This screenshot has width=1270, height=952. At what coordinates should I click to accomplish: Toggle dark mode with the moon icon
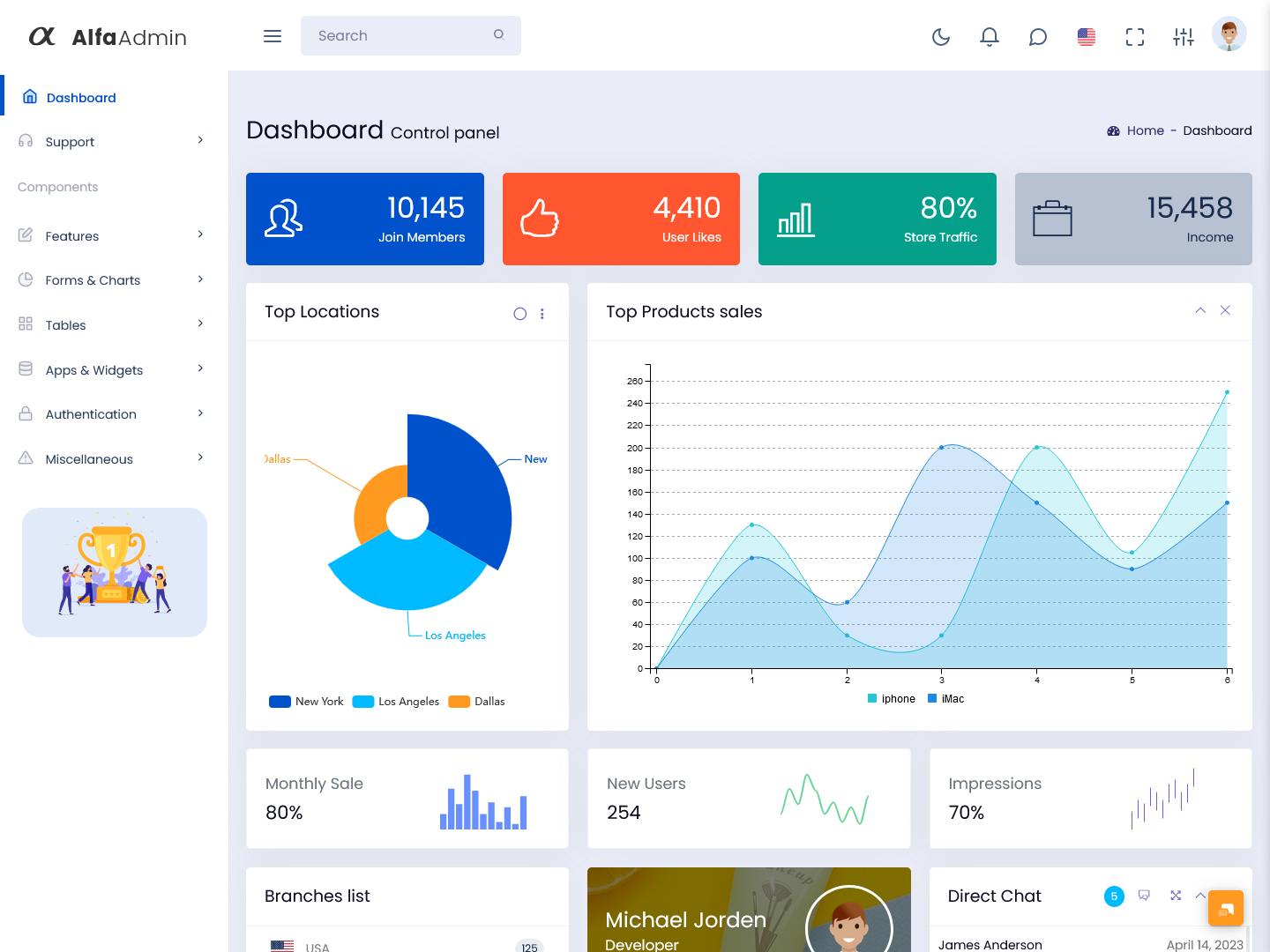[940, 37]
